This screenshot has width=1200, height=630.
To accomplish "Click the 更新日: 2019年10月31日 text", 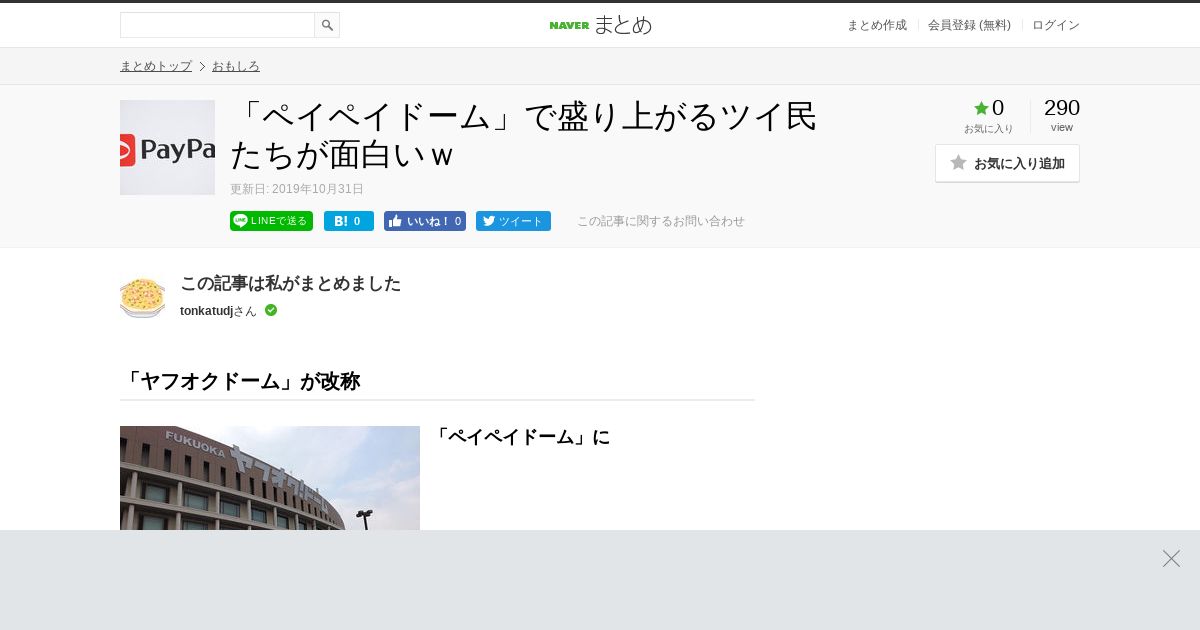I will (297, 189).
